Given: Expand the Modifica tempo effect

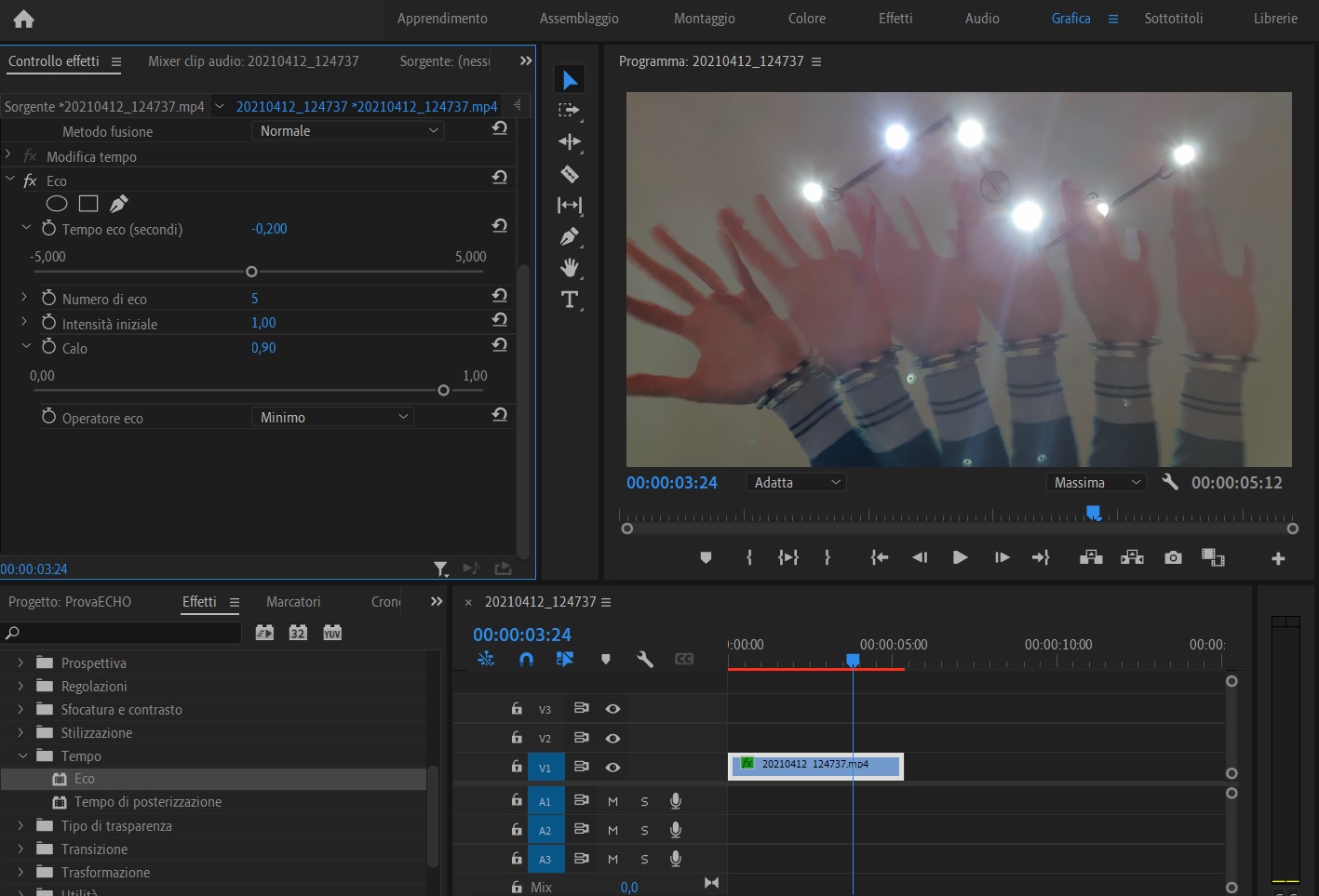Looking at the screenshot, I should tap(8, 155).
